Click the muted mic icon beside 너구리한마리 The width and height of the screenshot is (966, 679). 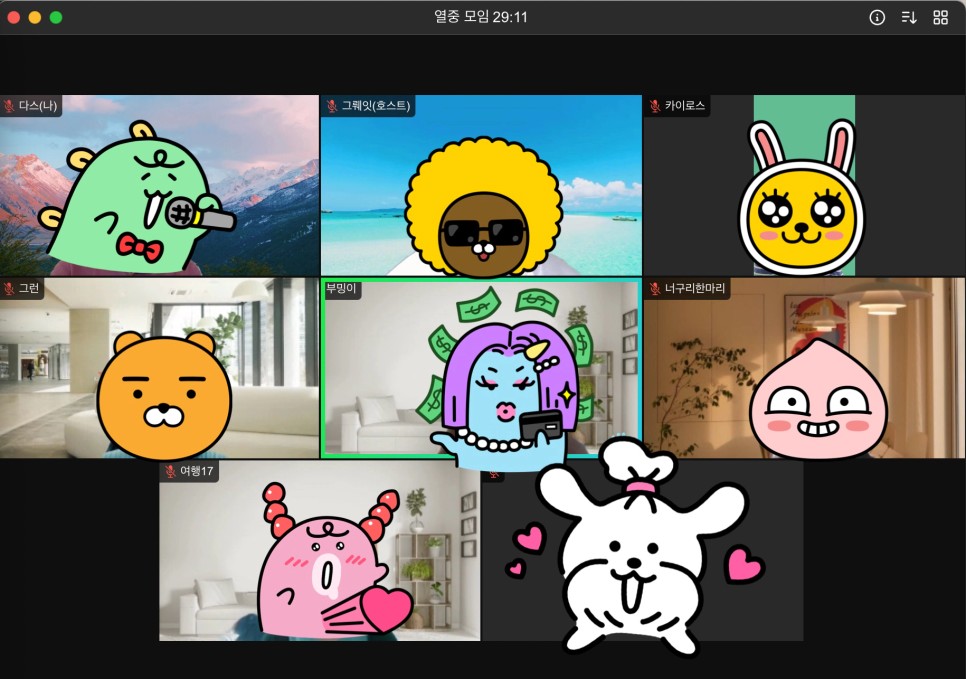pos(655,288)
